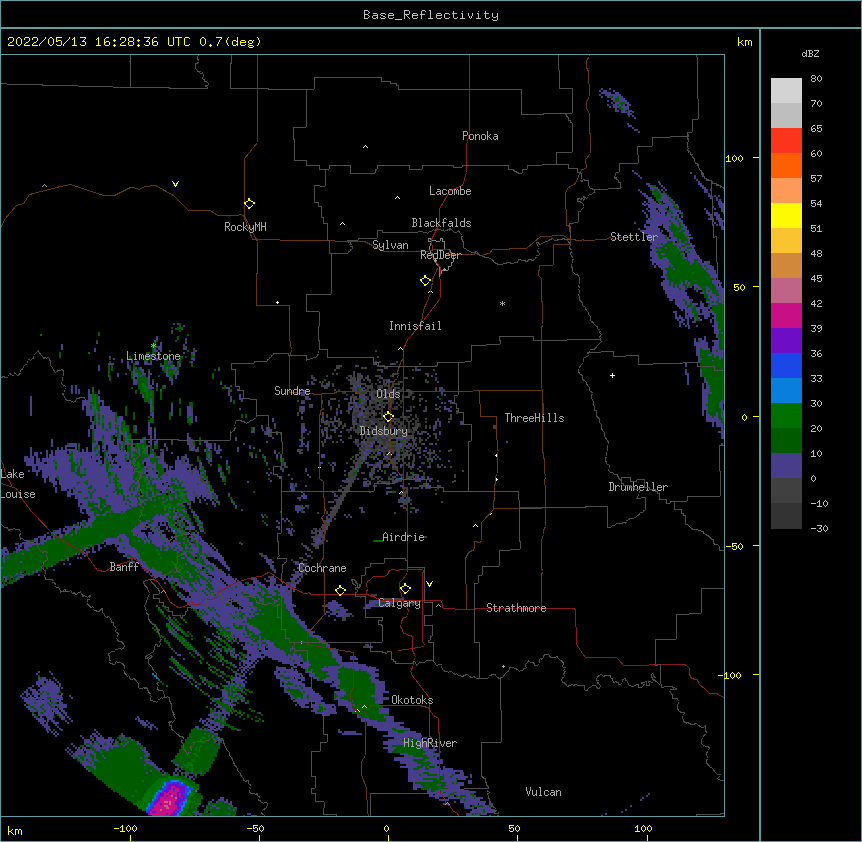Image resolution: width=862 pixels, height=842 pixels.
Task: Pick the orange 57-60 dBZ legend swatch
Action: (786, 165)
